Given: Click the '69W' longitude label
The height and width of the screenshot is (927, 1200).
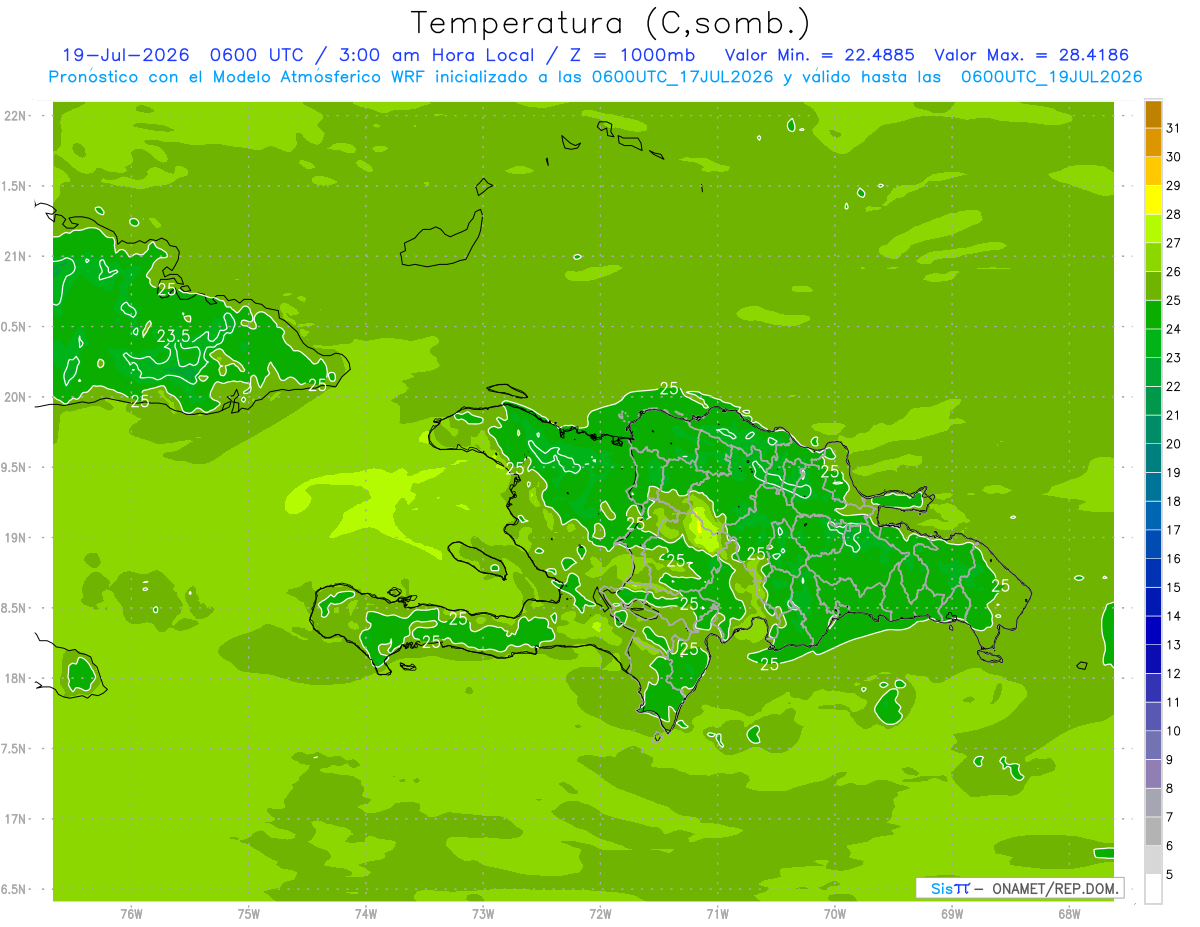Looking at the screenshot, I should tap(952, 913).
